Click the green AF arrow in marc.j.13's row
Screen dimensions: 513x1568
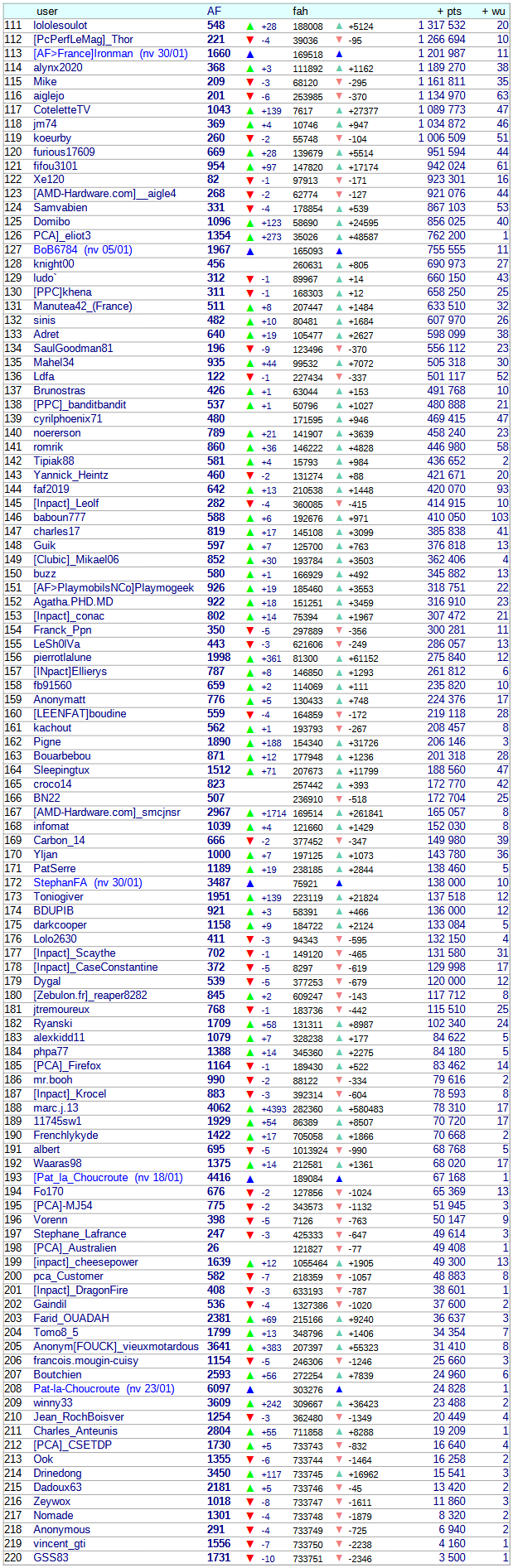pos(250,1109)
